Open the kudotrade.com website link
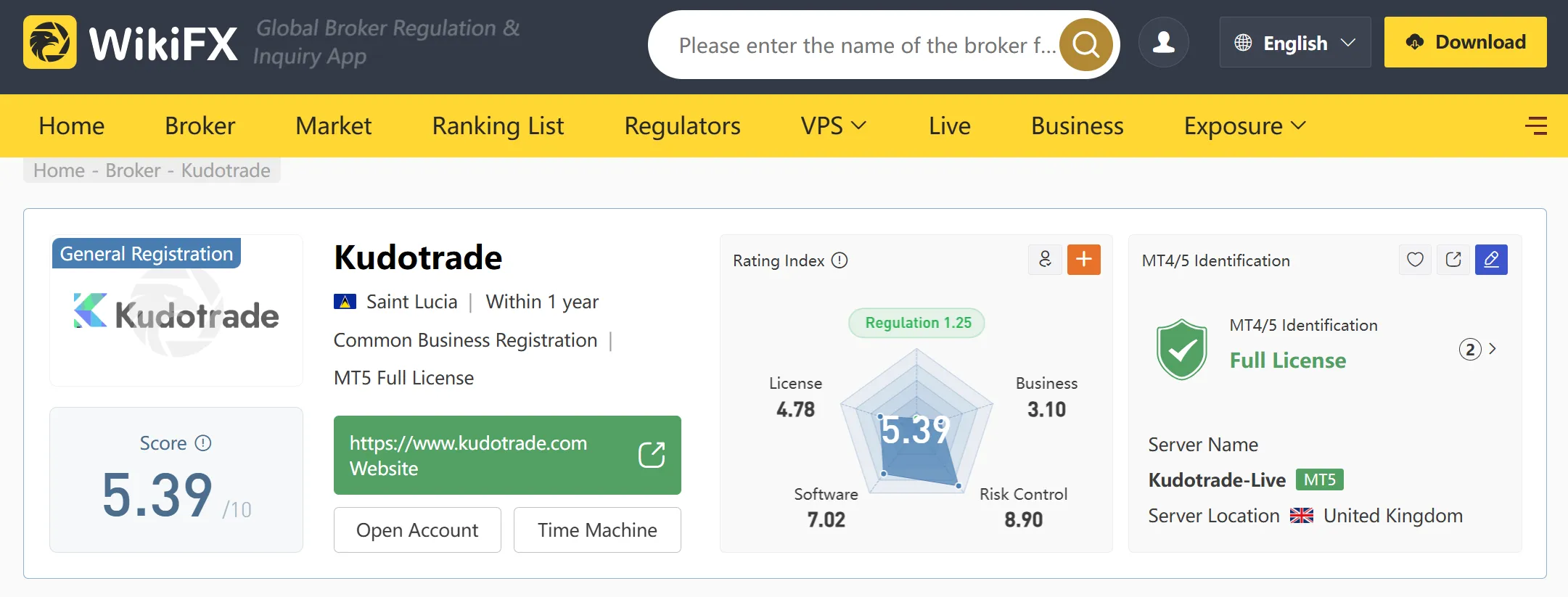Image resolution: width=1568 pixels, height=597 pixels. [x=507, y=455]
